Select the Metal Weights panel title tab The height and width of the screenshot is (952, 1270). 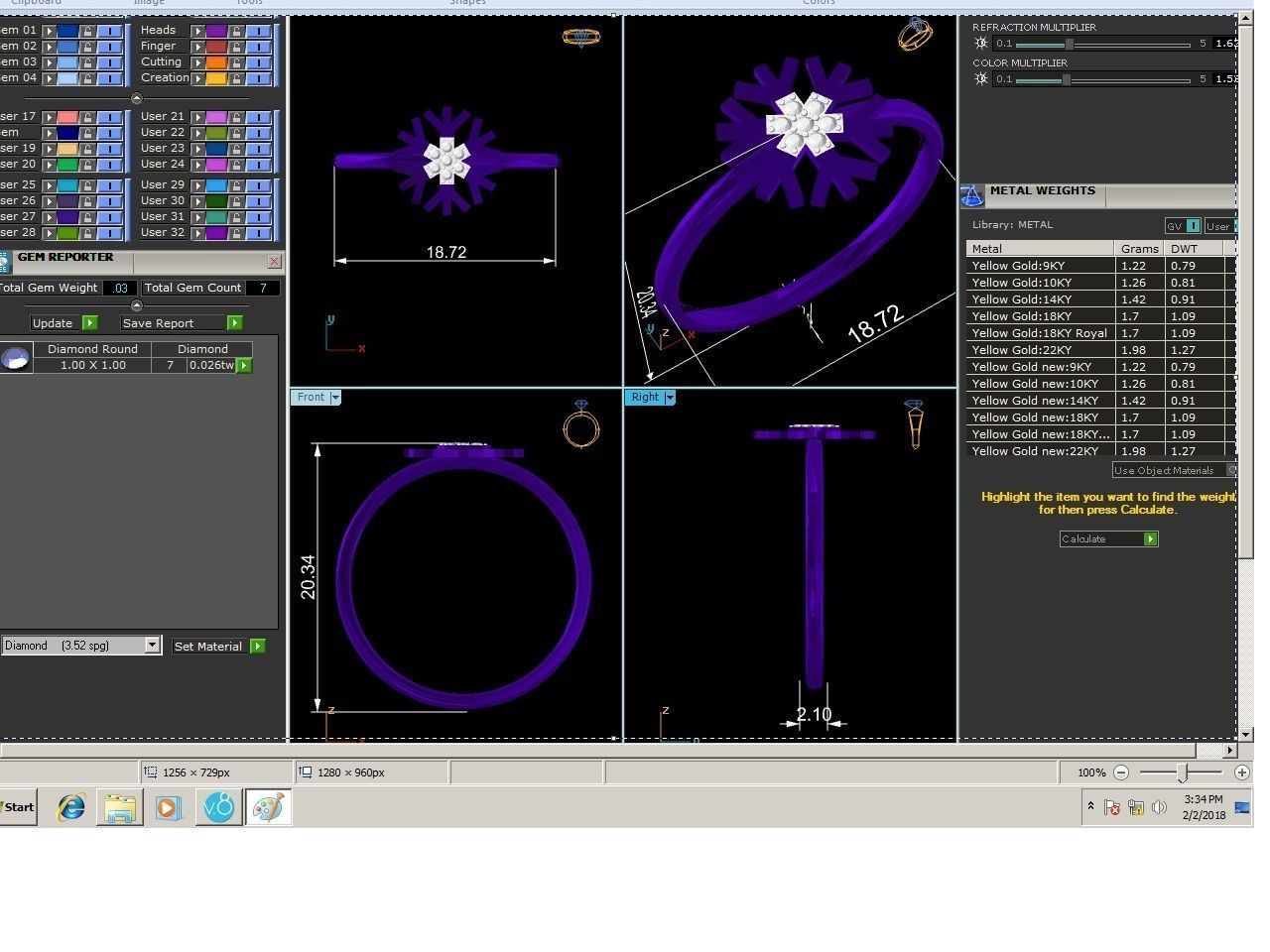(1043, 191)
